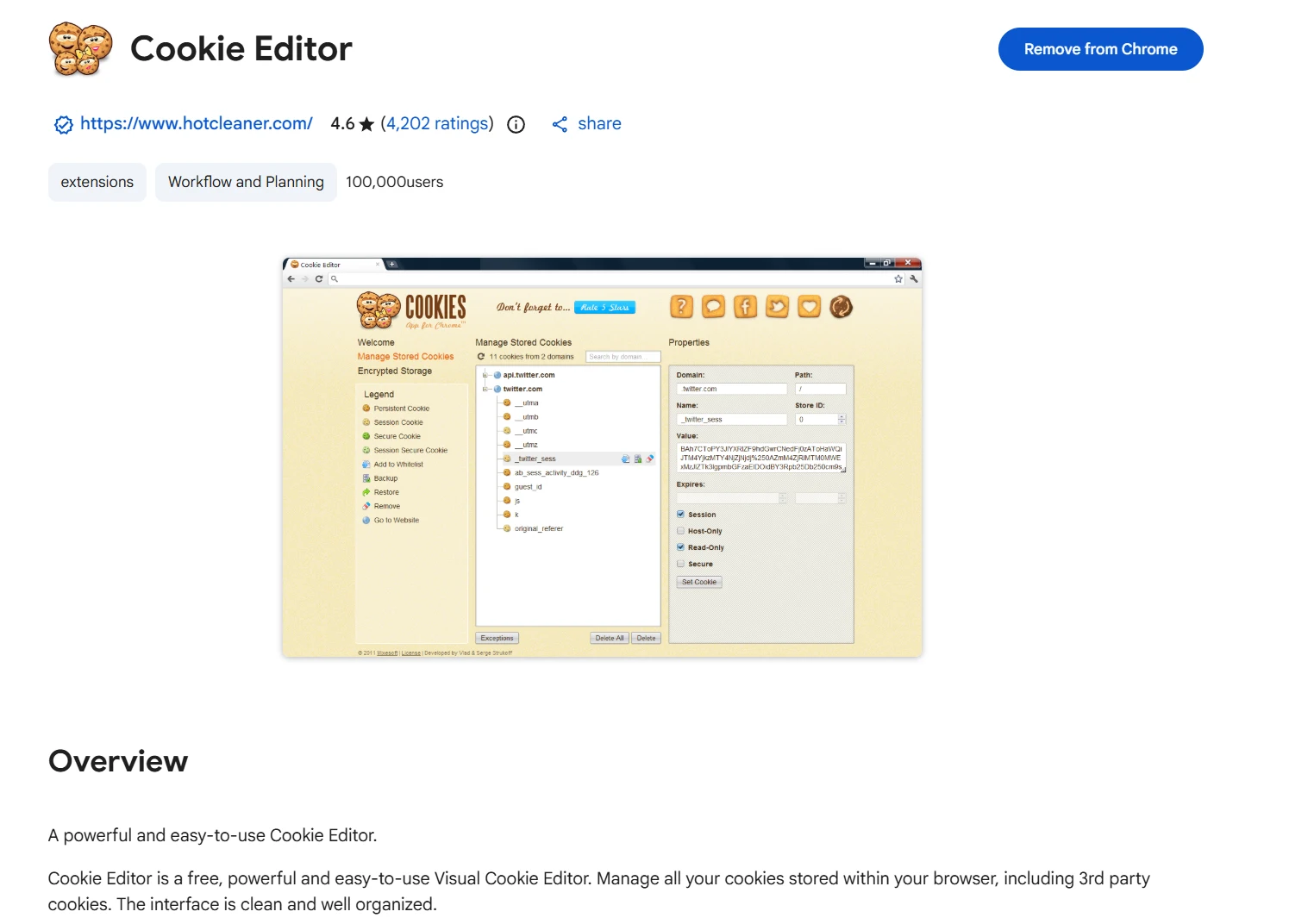Screen dimensions: 1314x924
Task: Click the ratings info circle icon
Action: pos(516,124)
